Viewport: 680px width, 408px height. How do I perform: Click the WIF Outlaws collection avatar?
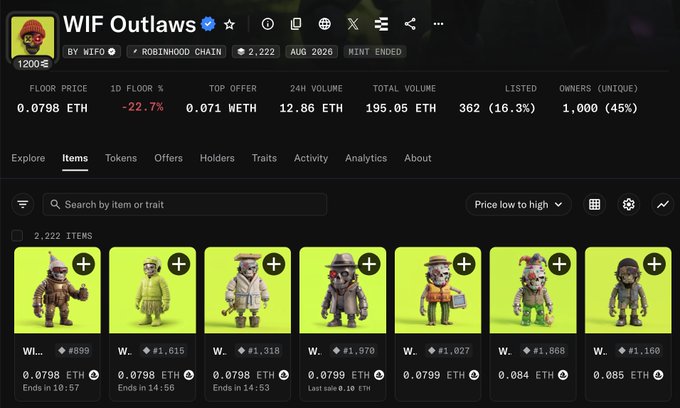33,37
